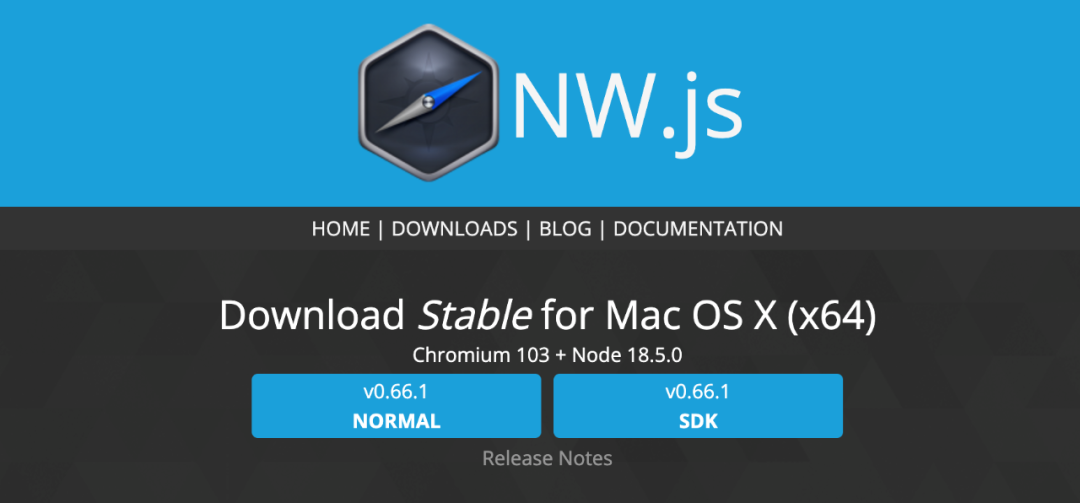
Task: Click the silver pivot at compass center
Action: click(427, 103)
